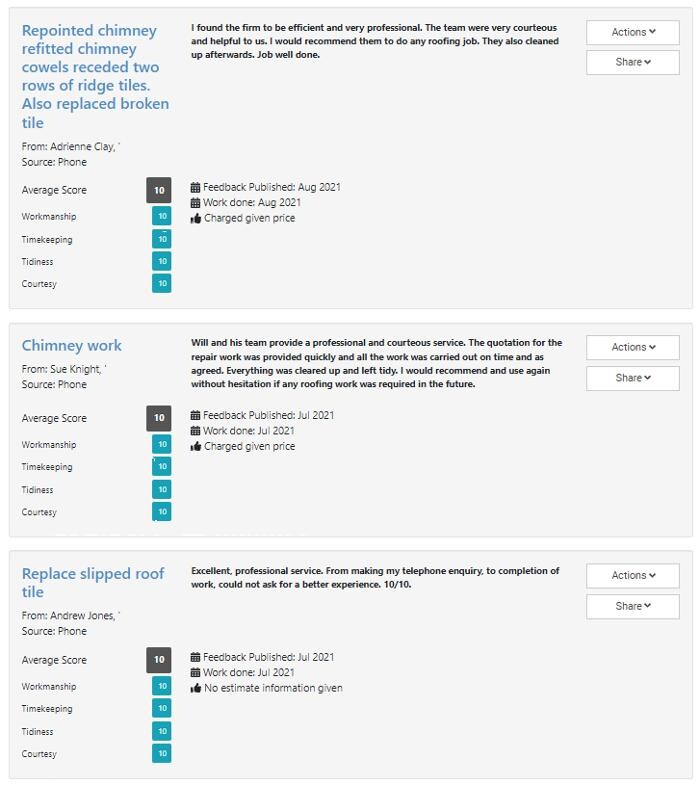
Task: Open the Repointed chimney review title link
Action: (95, 76)
